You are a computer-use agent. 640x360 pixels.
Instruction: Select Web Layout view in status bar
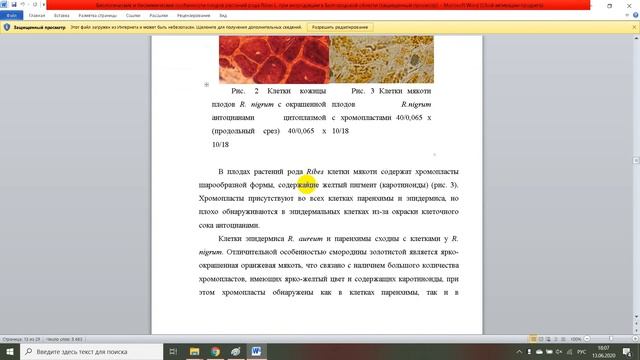[x=548, y=339]
